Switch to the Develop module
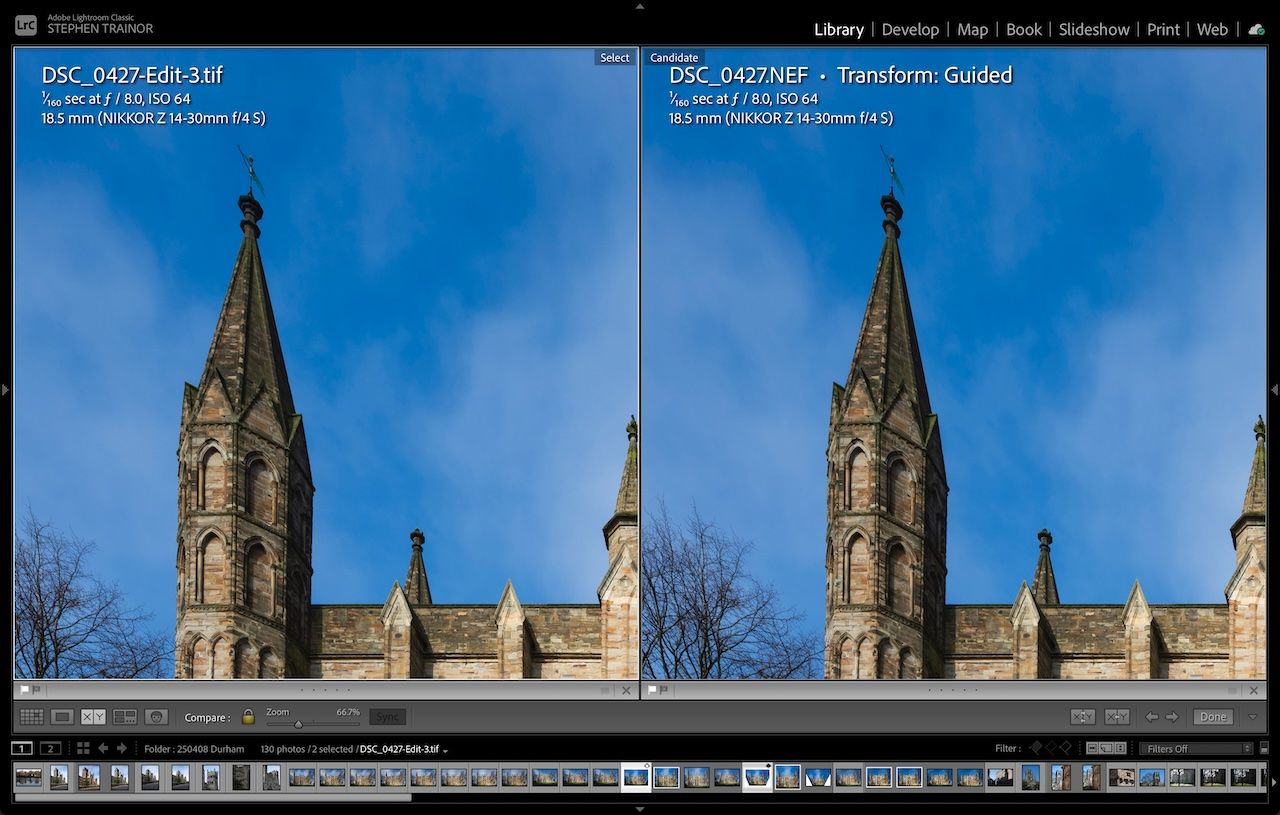The image size is (1280, 815). click(910, 29)
